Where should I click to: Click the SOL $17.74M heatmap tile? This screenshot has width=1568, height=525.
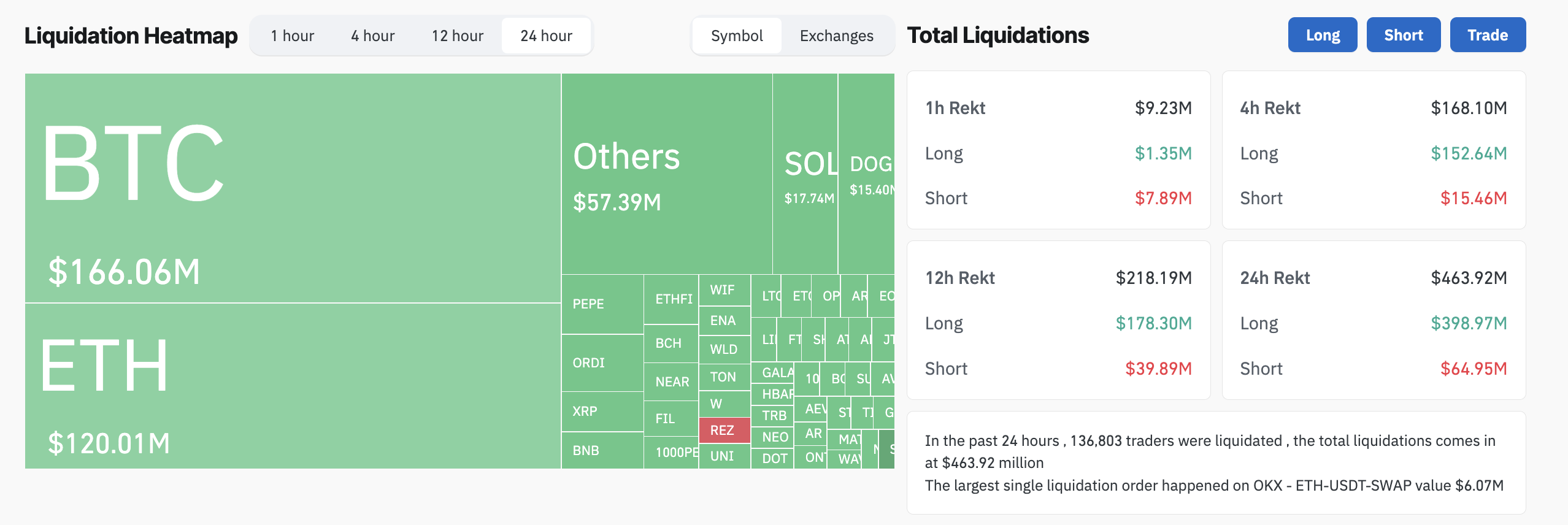[805, 174]
